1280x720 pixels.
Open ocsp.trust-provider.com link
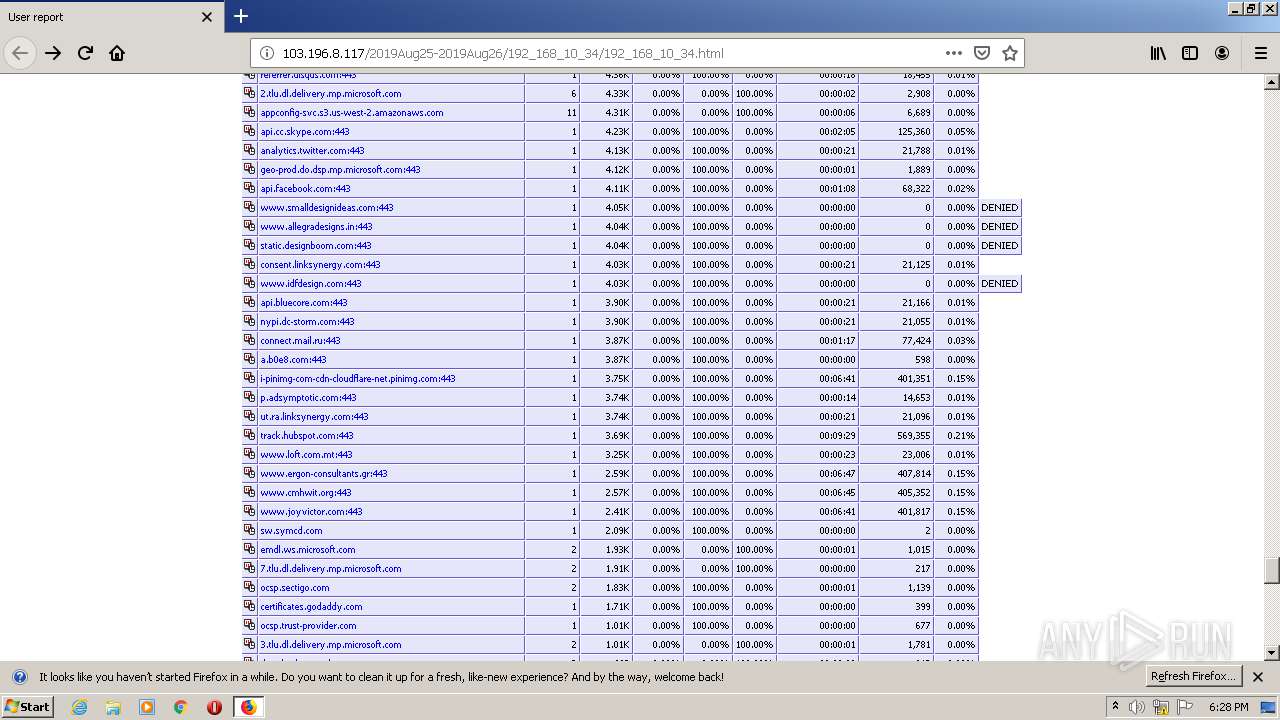click(308, 626)
